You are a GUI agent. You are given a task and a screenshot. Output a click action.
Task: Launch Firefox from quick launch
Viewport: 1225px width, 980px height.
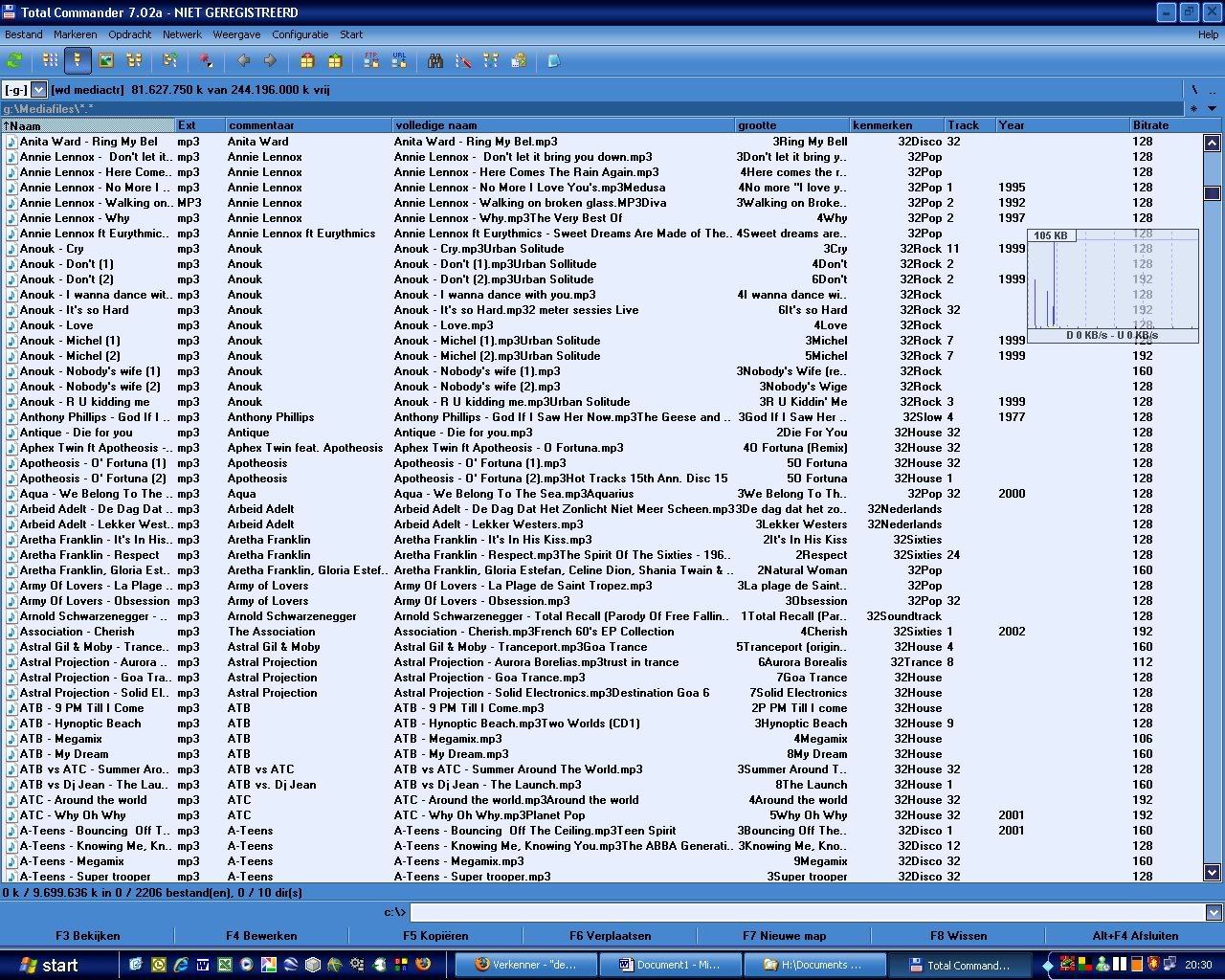[423, 965]
